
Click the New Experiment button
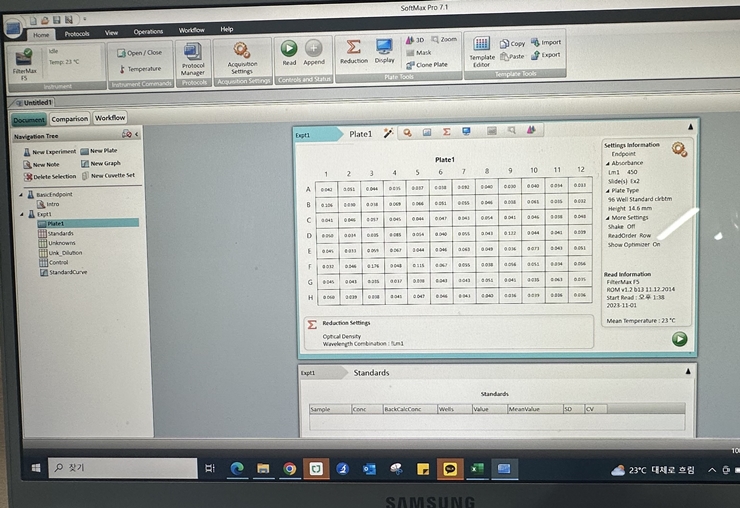pyautogui.click(x=48, y=152)
